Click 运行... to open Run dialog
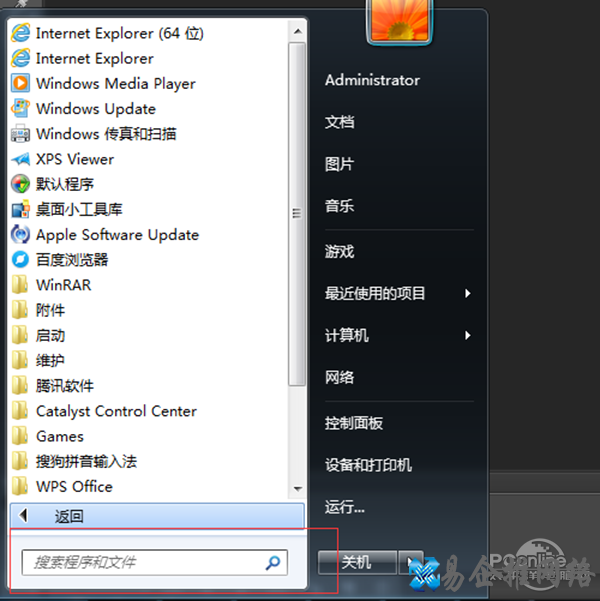Screen dimensions: 600x601 pos(345,507)
